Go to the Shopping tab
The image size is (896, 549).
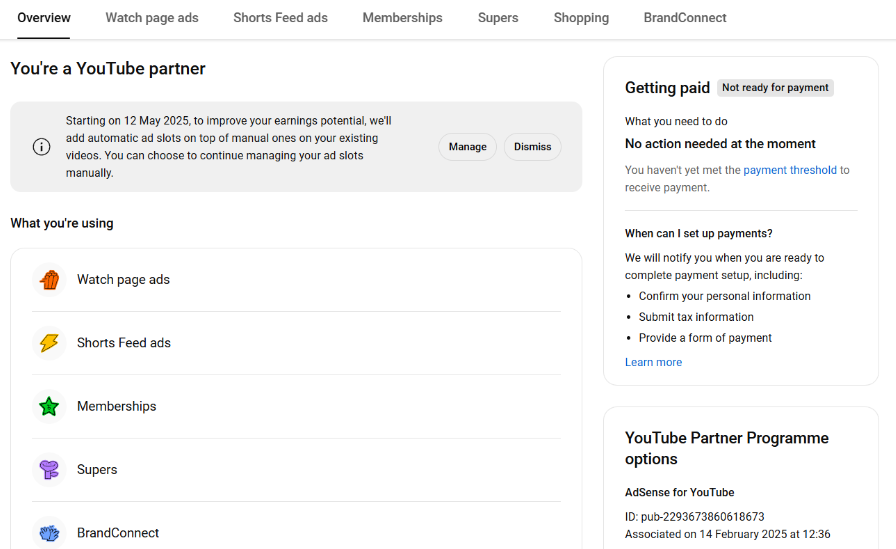click(581, 18)
